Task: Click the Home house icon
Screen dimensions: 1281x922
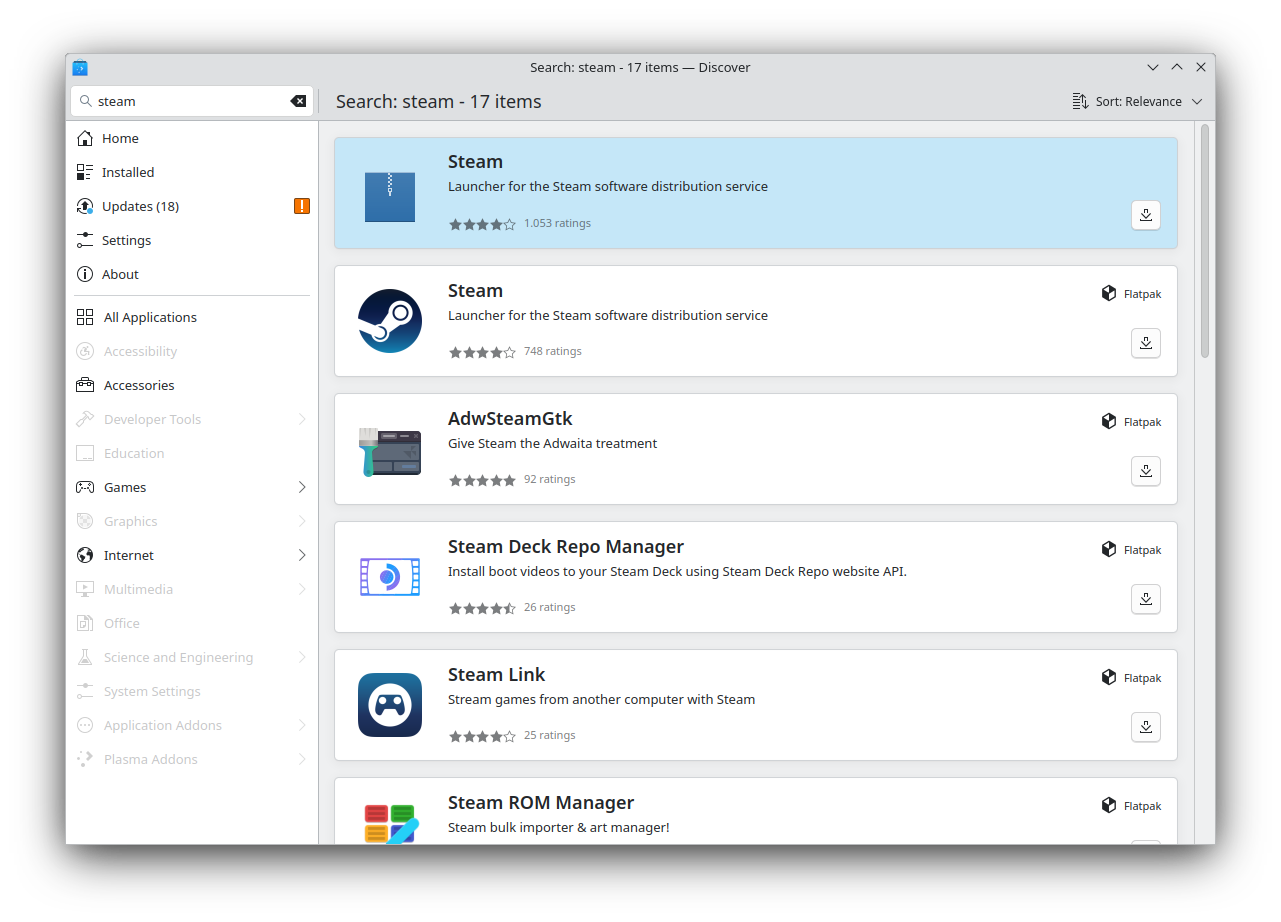Action: [x=85, y=138]
